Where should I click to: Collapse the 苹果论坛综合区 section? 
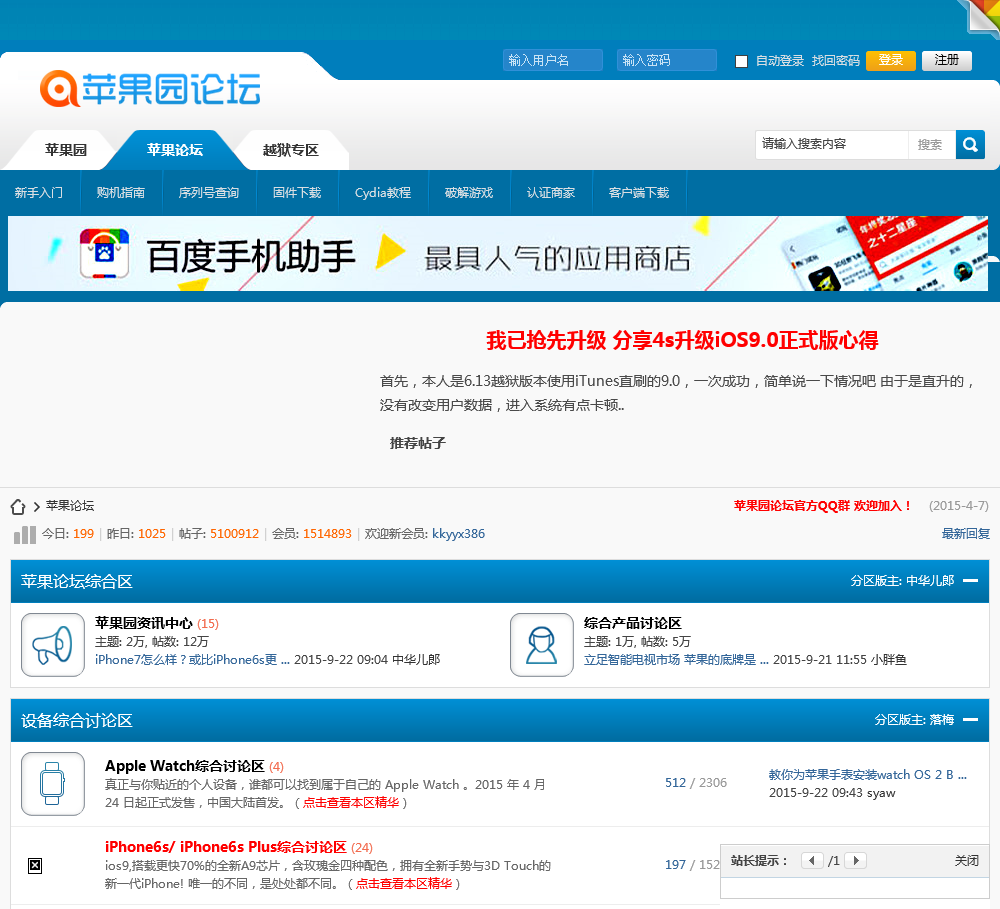tap(971, 580)
